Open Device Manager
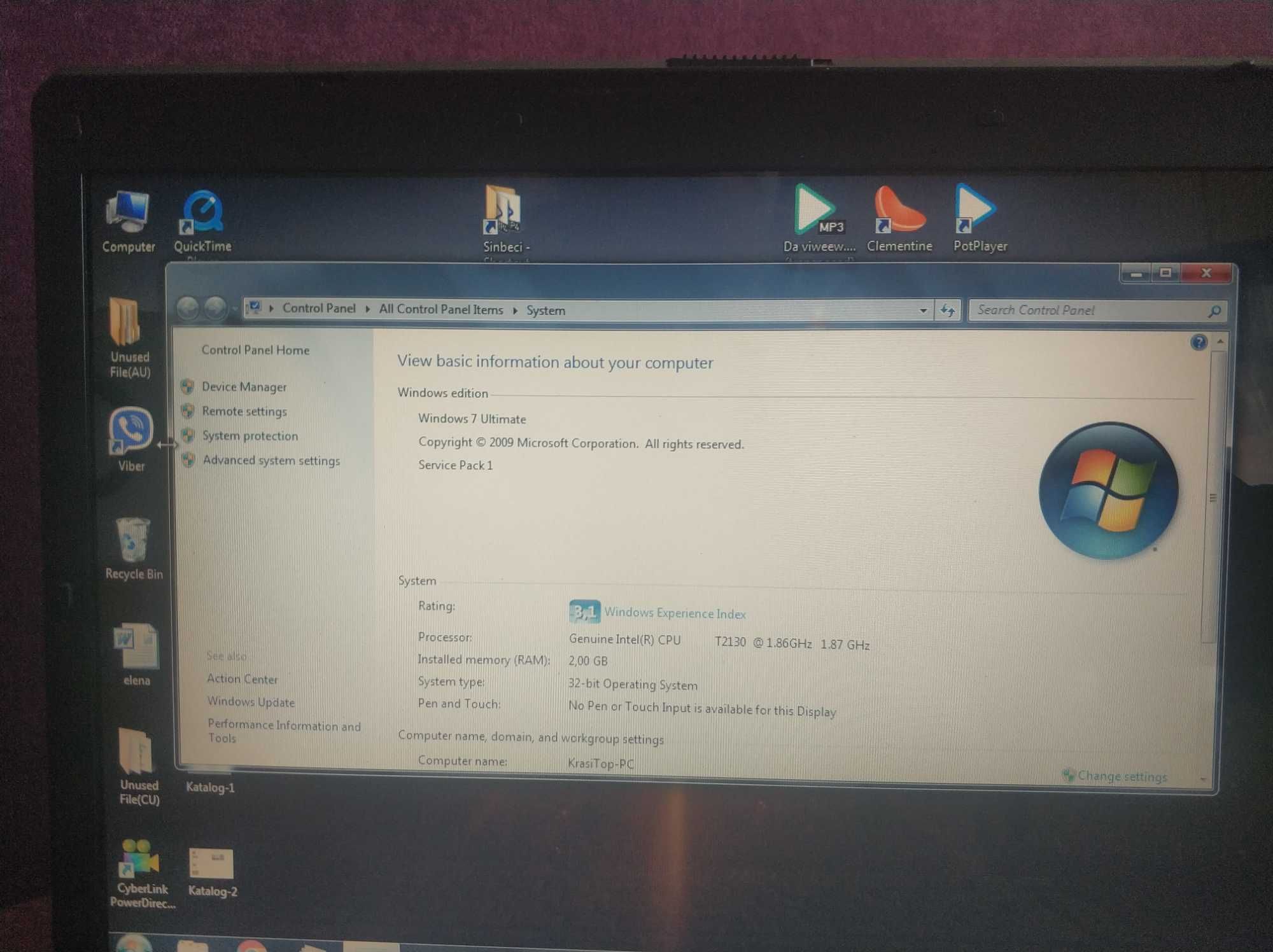Viewport: 1273px width, 952px height. (x=244, y=387)
